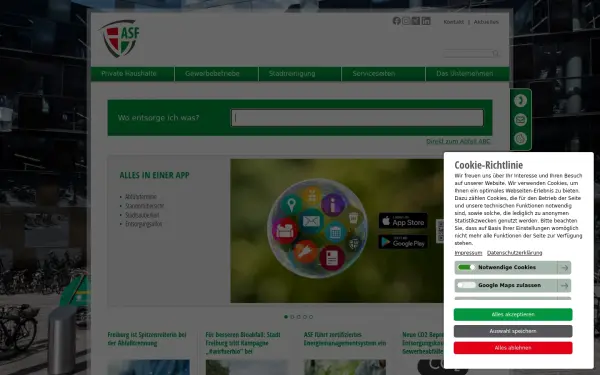600x375 pixels.
Task: Click the Google Play download badge
Action: (x=403, y=242)
